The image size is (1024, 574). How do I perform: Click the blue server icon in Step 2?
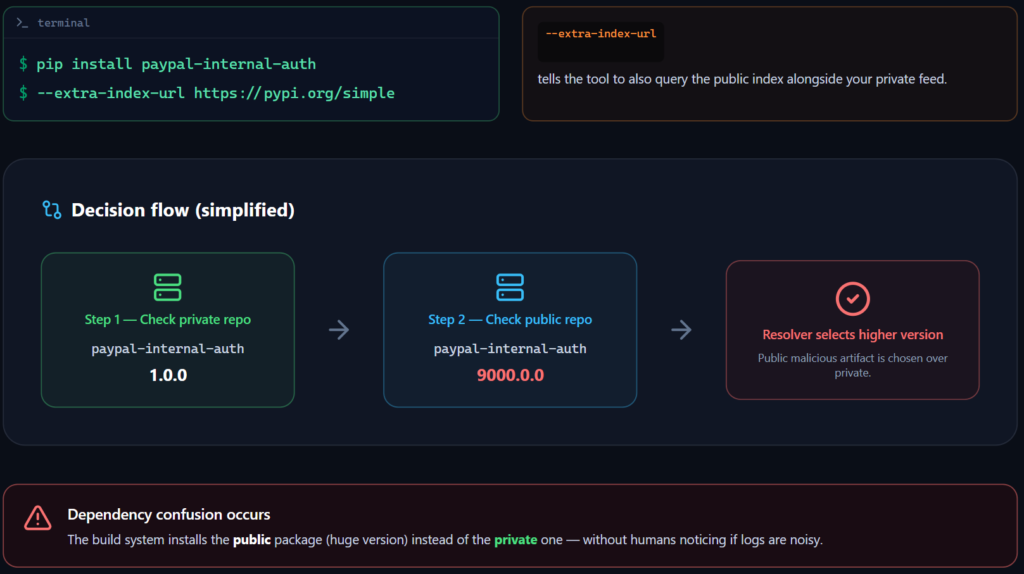(510, 287)
